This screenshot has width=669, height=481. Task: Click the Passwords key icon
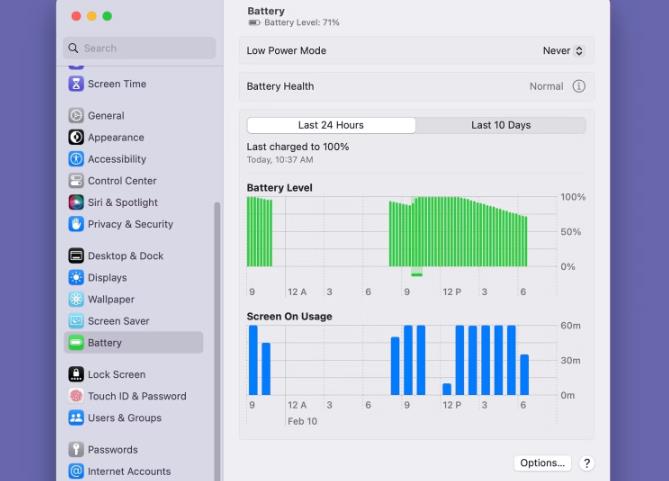click(76, 449)
